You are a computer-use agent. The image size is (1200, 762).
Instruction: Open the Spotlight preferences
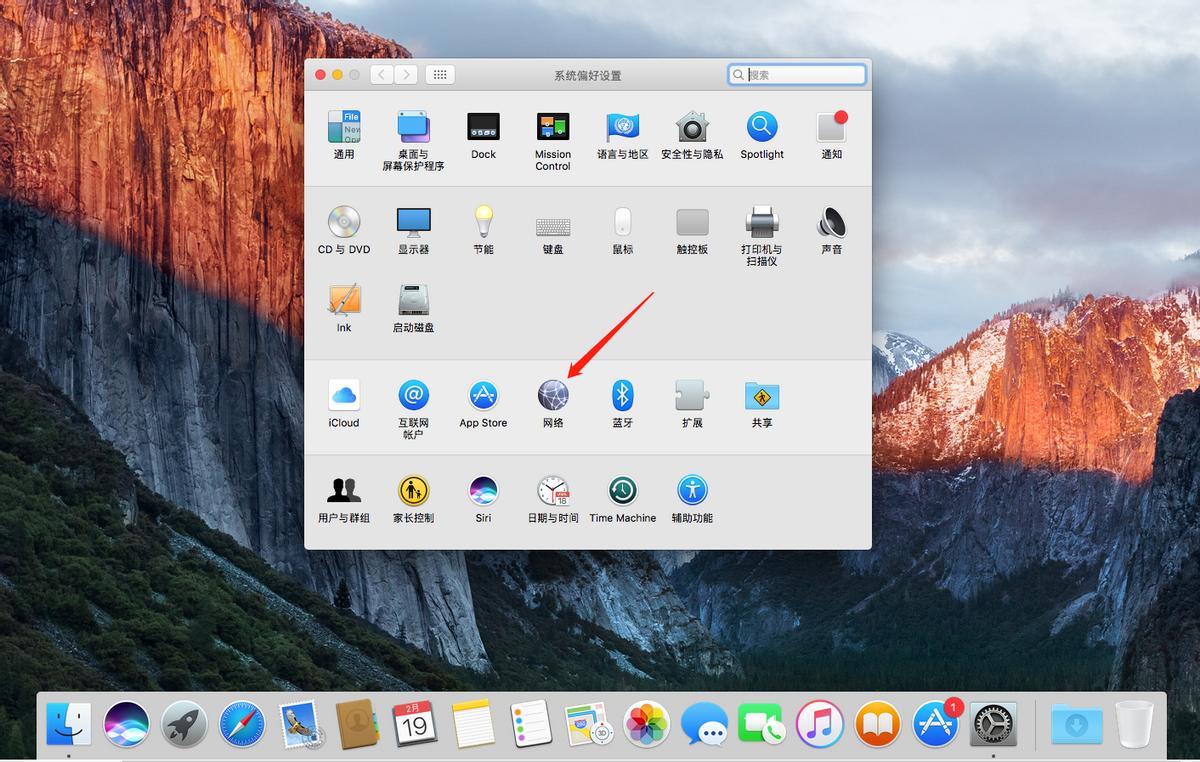pyautogui.click(x=762, y=127)
